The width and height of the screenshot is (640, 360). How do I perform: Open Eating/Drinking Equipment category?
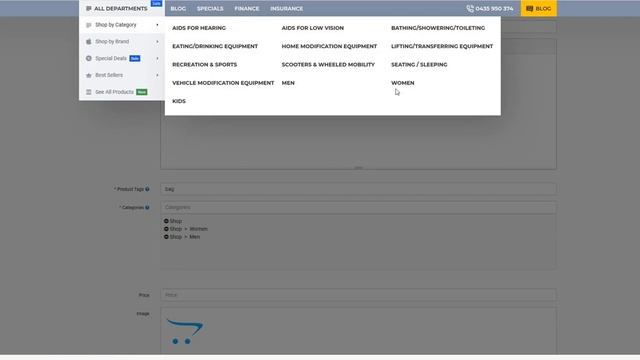(215, 46)
